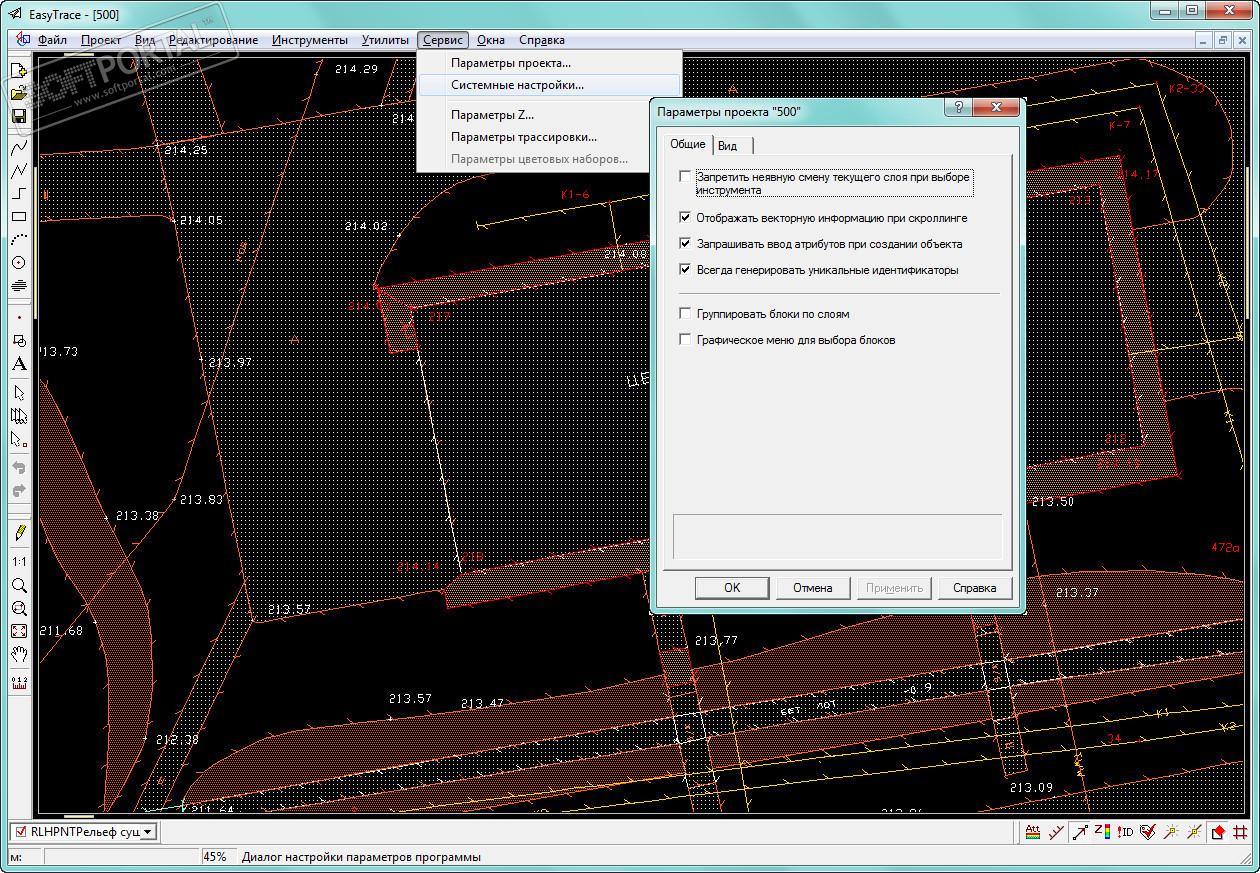Uncheck 'Всегда генерировать уникальные идентификаторы'
This screenshot has height=873, width=1260.
point(685,270)
